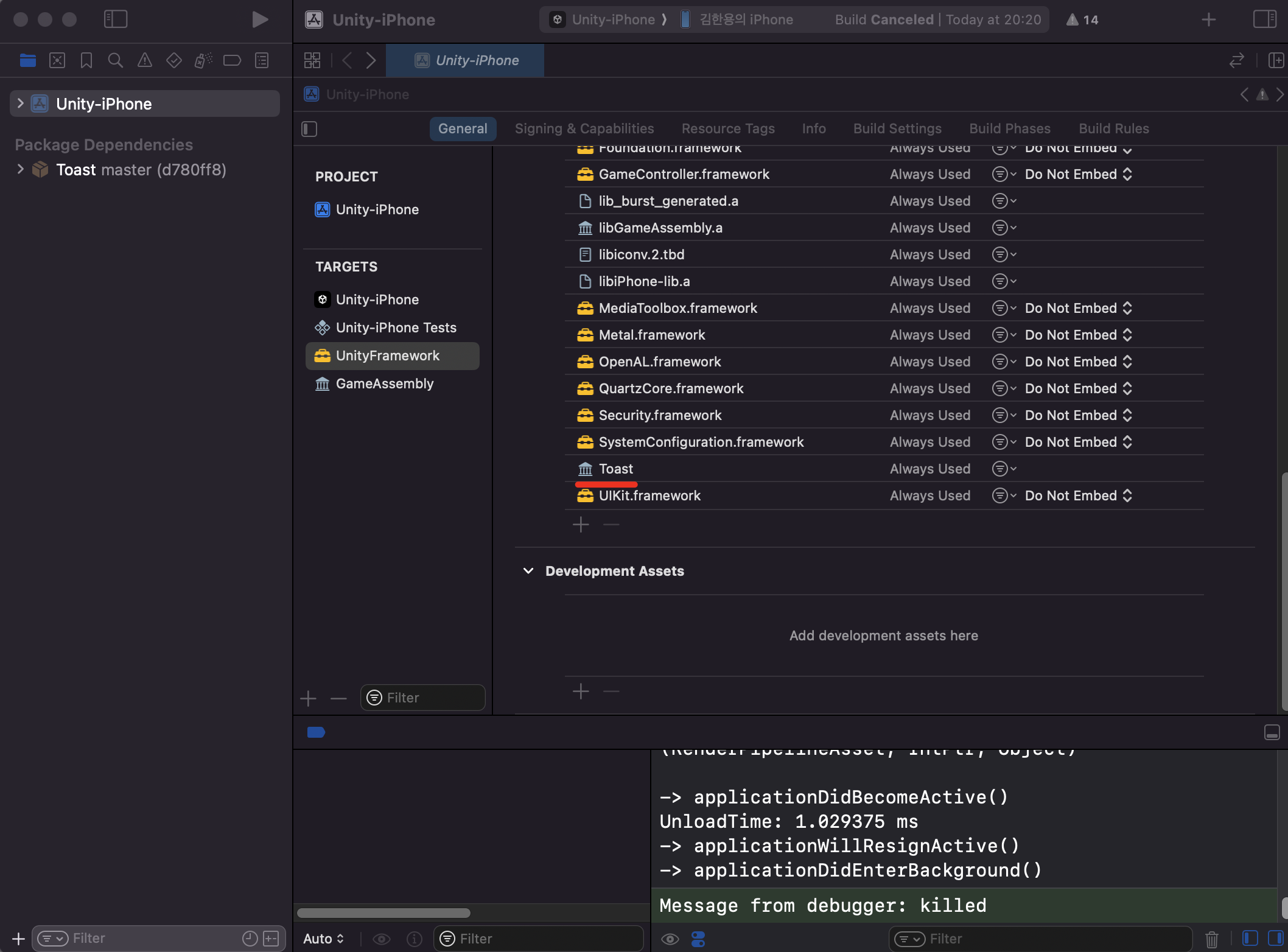Switch to Resource Tags tab
1288x952 pixels.
point(728,128)
